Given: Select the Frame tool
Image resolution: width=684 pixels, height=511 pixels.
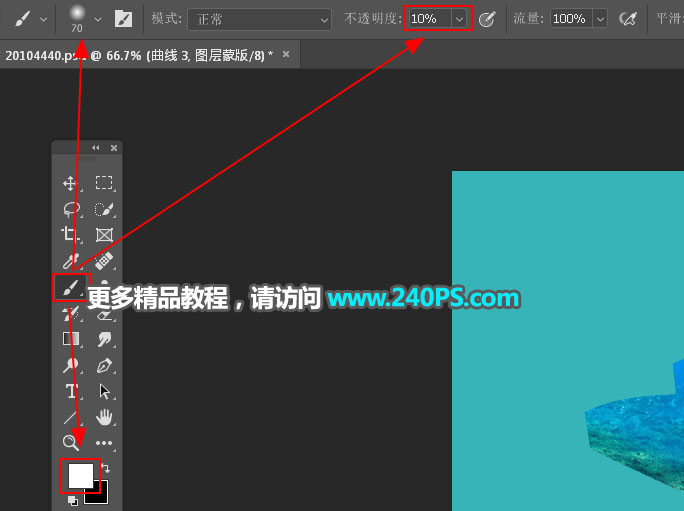Looking at the screenshot, I should (104, 235).
